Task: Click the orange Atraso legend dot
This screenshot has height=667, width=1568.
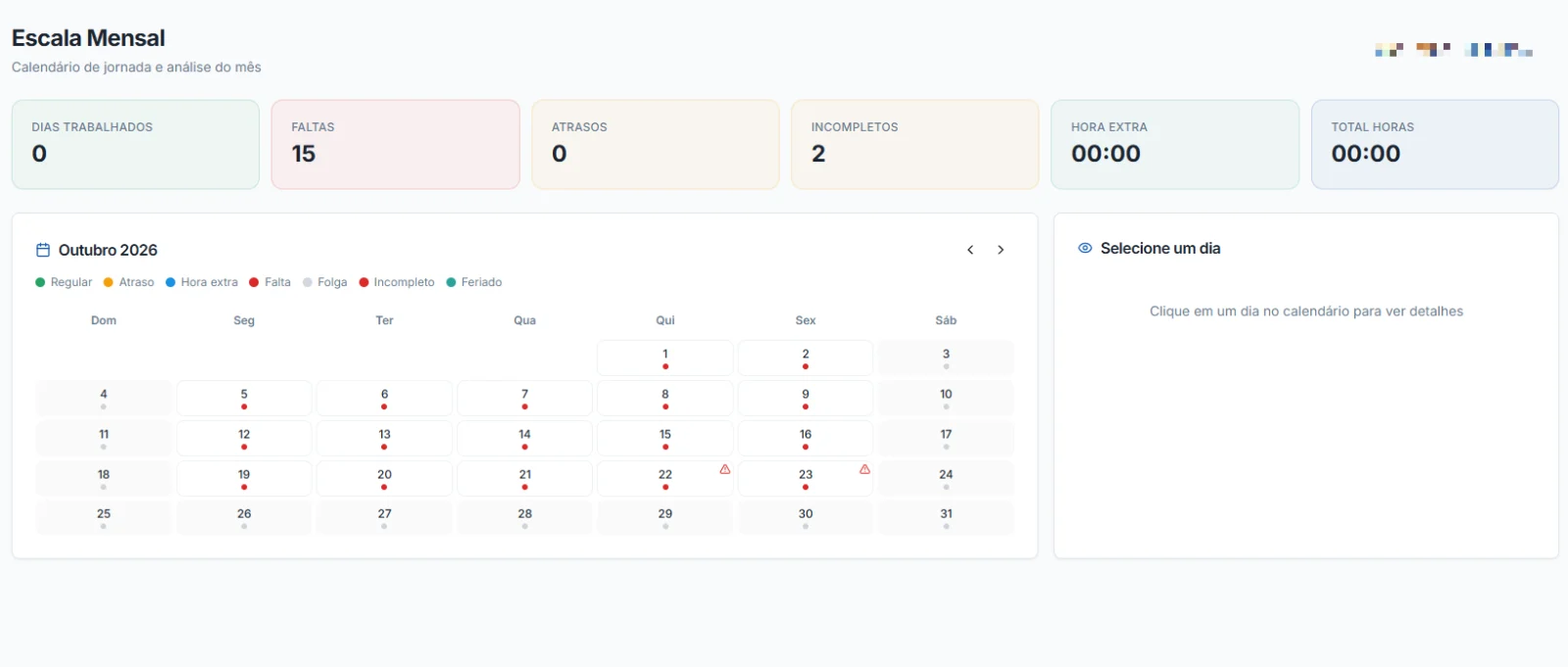Action: click(x=108, y=282)
